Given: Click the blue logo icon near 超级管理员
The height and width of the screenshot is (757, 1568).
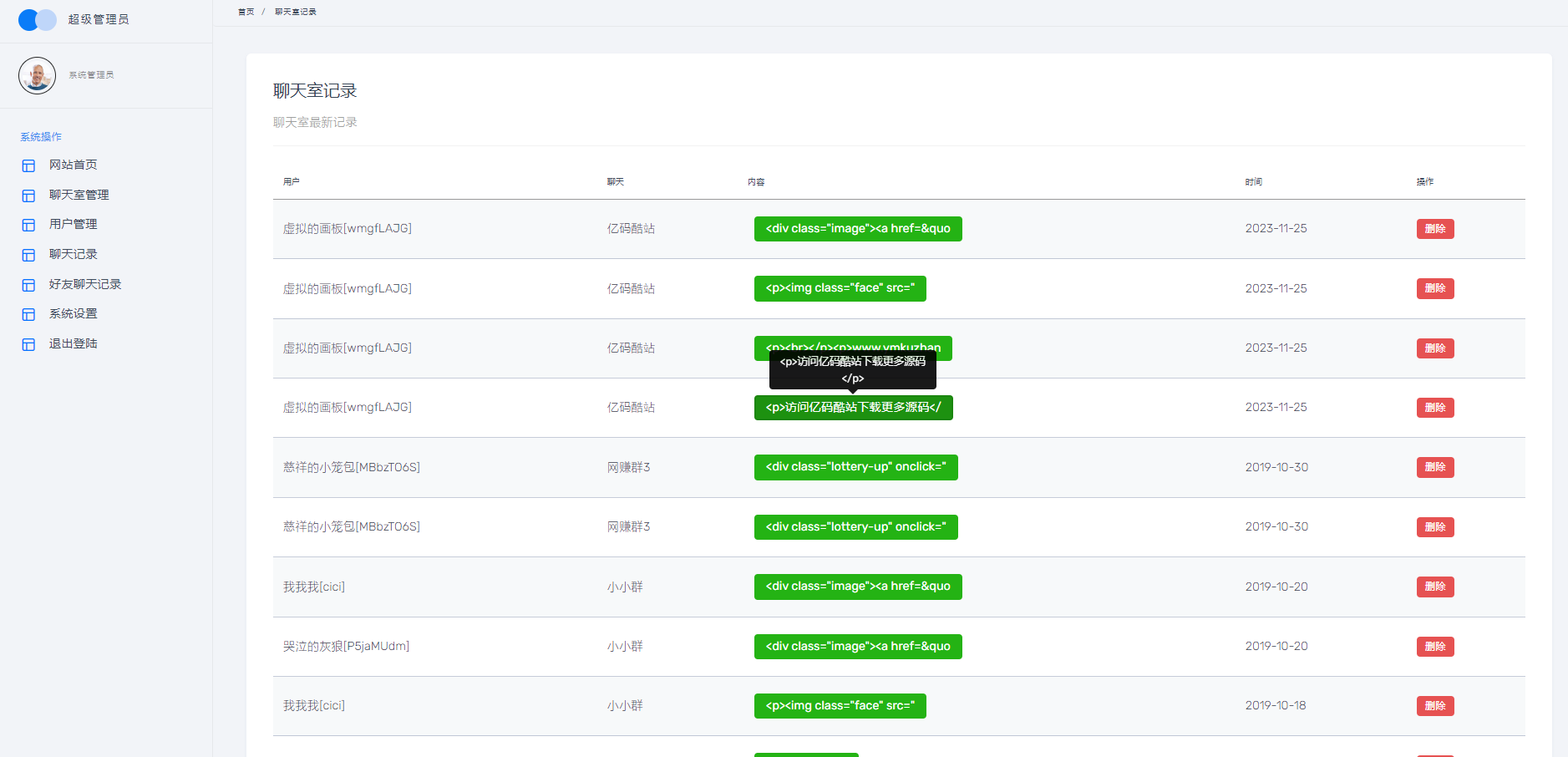Looking at the screenshot, I should tap(38, 20).
